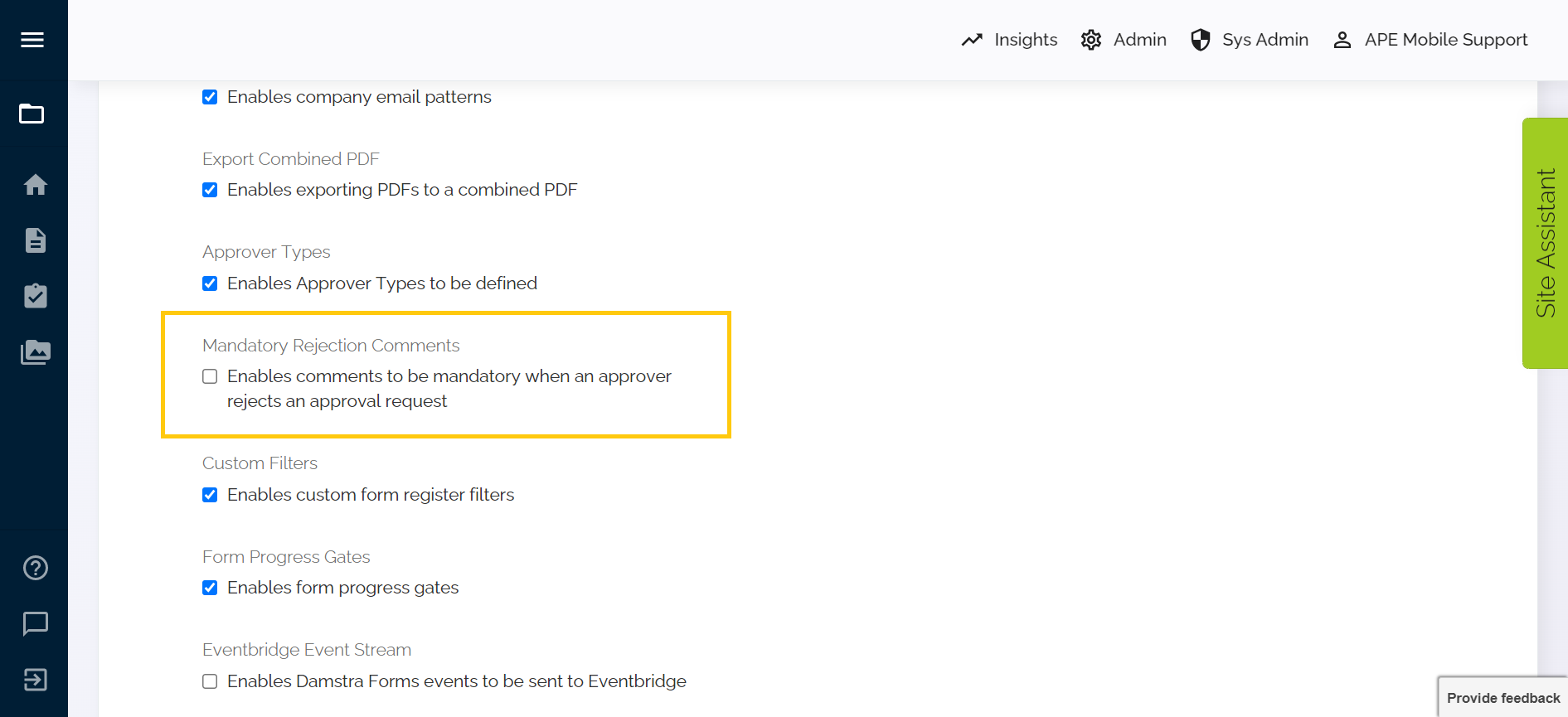Image resolution: width=1568 pixels, height=717 pixels.
Task: Enable mandatory rejection comments
Action: click(210, 375)
